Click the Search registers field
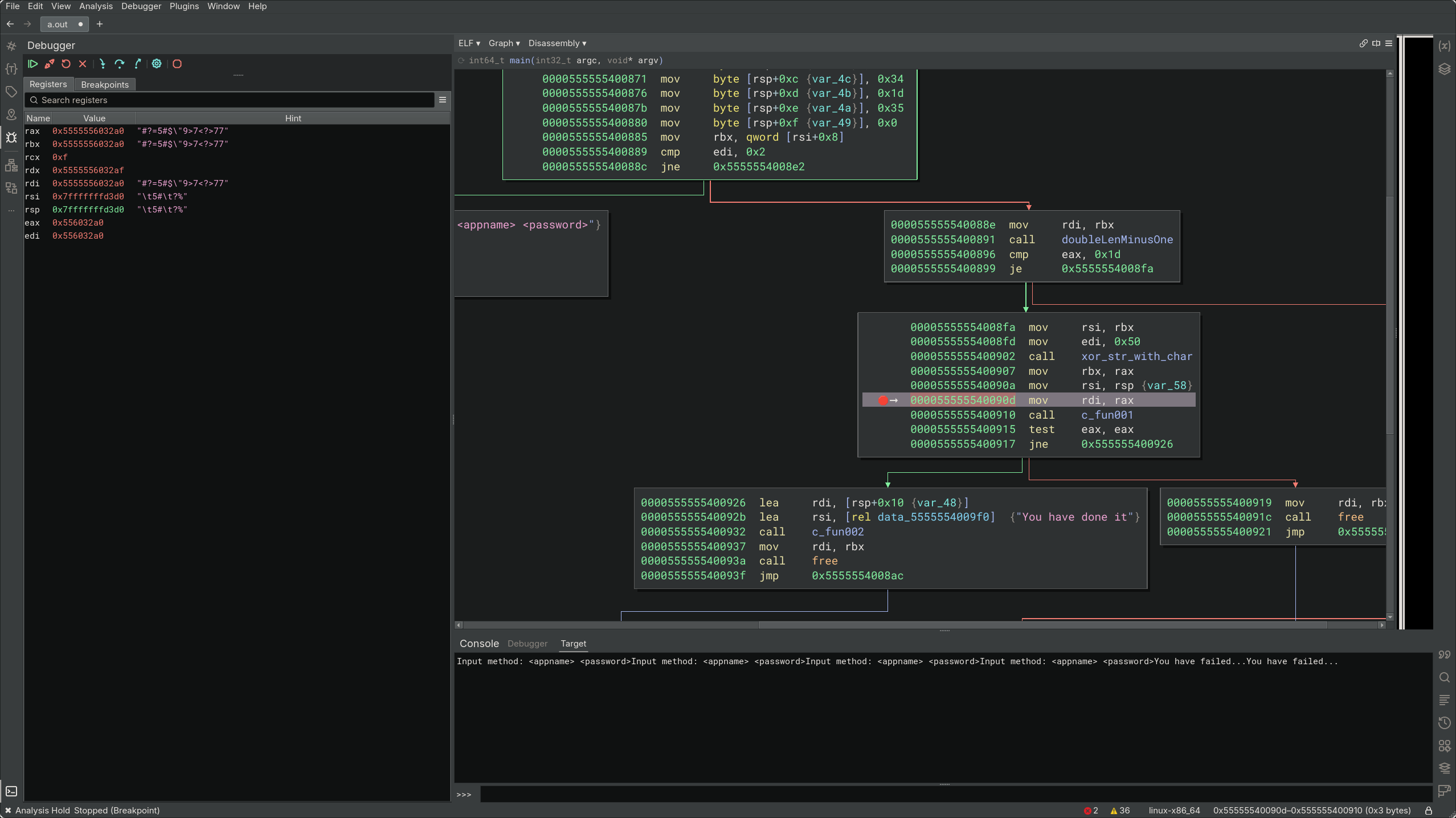This screenshot has width=1456, height=818. coord(234,100)
